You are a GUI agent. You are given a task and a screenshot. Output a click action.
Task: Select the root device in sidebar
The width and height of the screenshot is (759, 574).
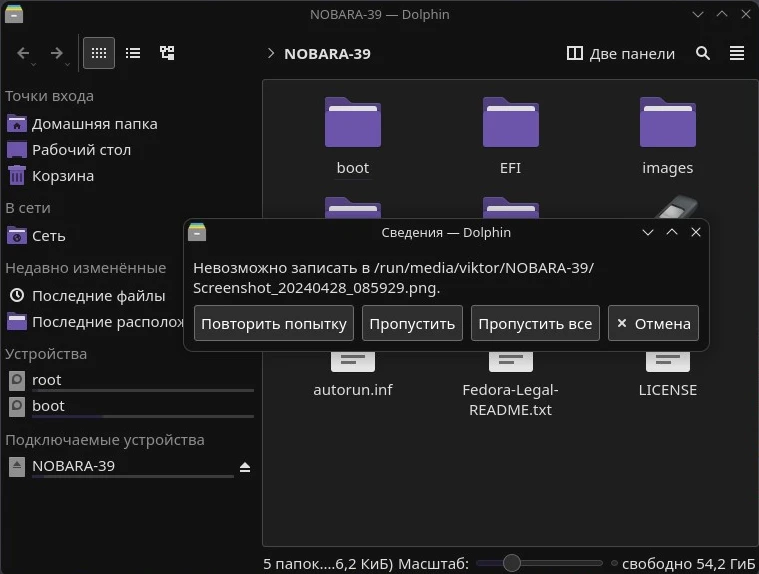tap(131, 380)
